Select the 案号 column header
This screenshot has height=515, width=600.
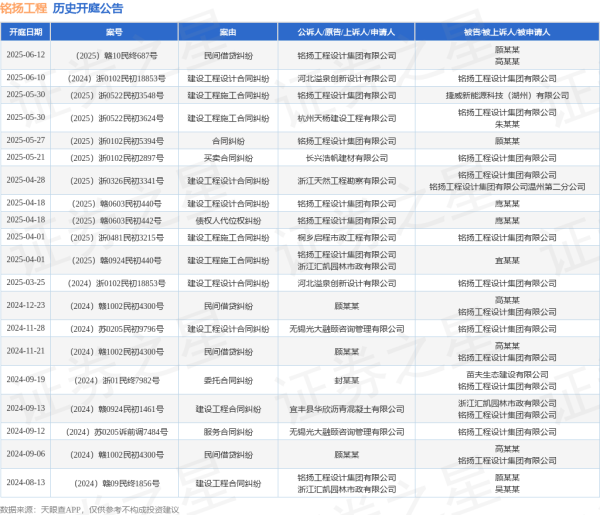point(114,32)
